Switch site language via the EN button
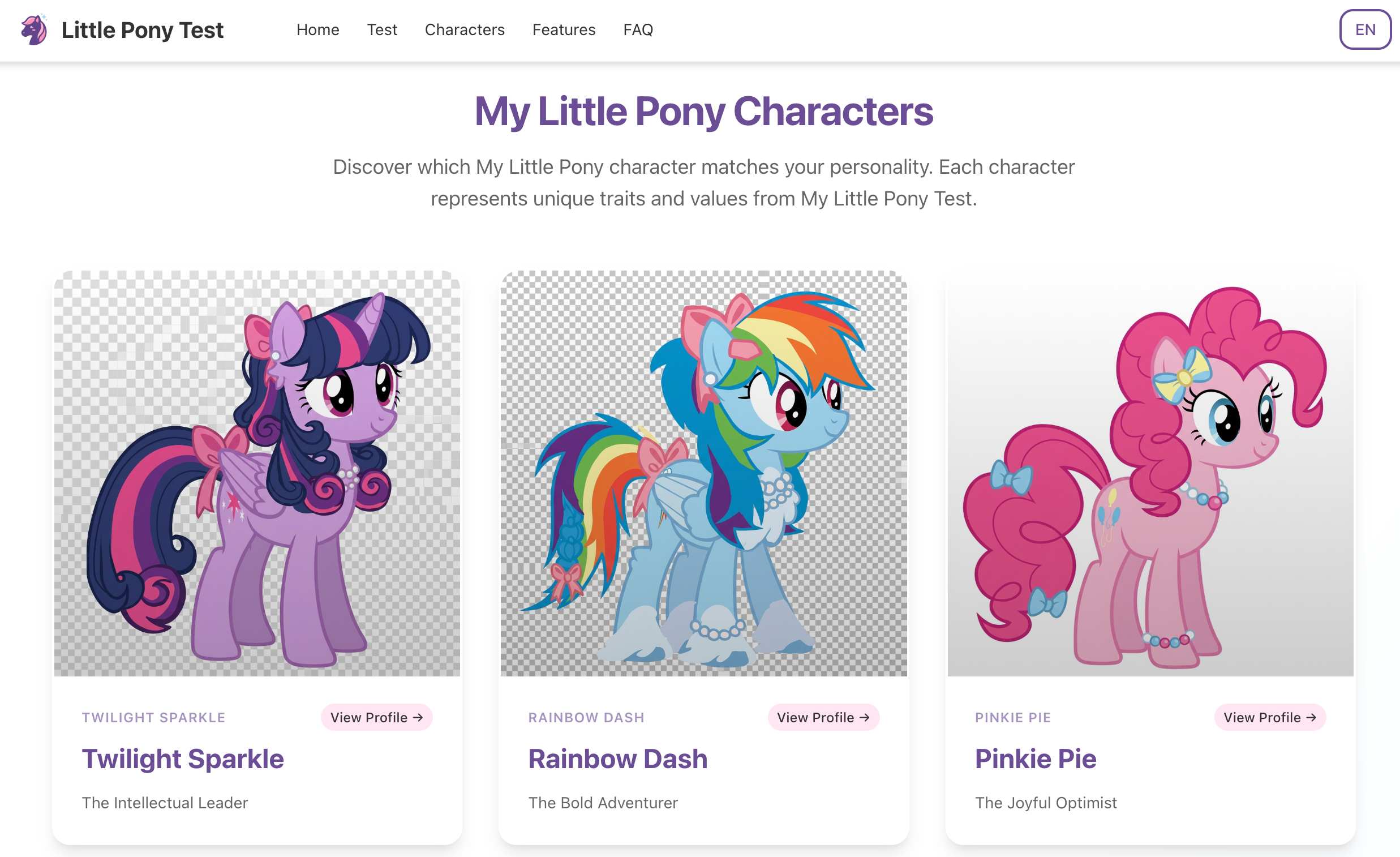This screenshot has width=1400, height=857. point(1365,29)
